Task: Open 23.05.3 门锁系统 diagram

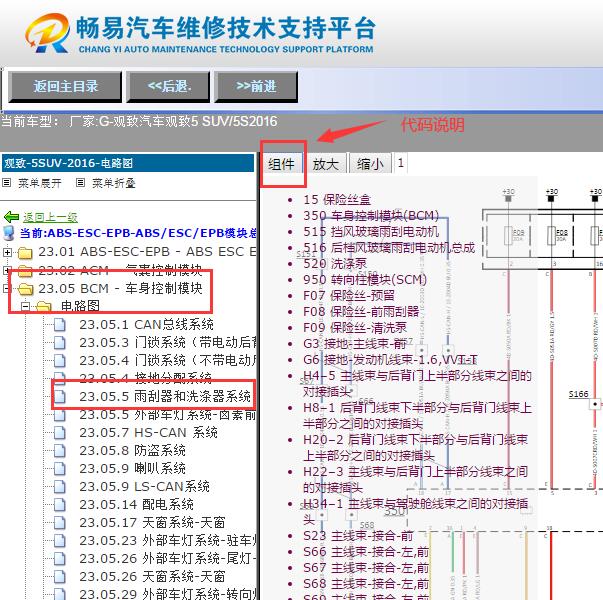Action: click(168, 342)
